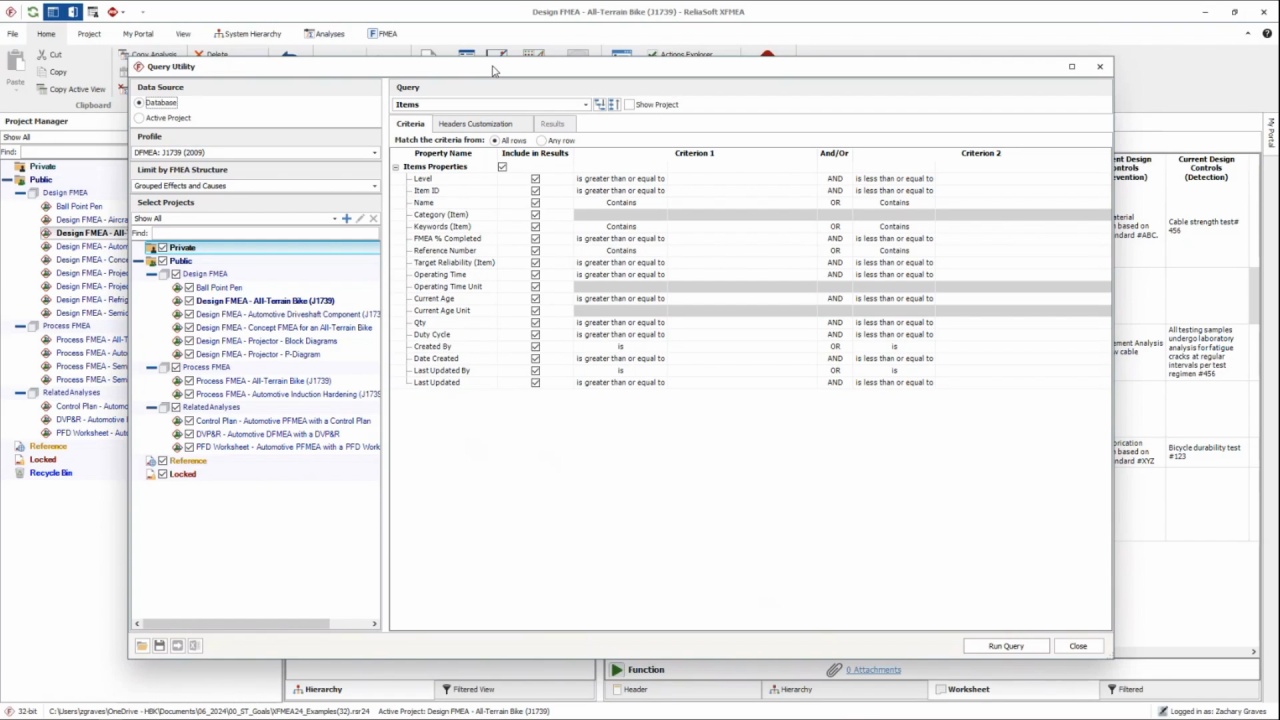The image size is (1280, 720).
Task: Click the green refresh icon in quick access
Action: point(32,12)
